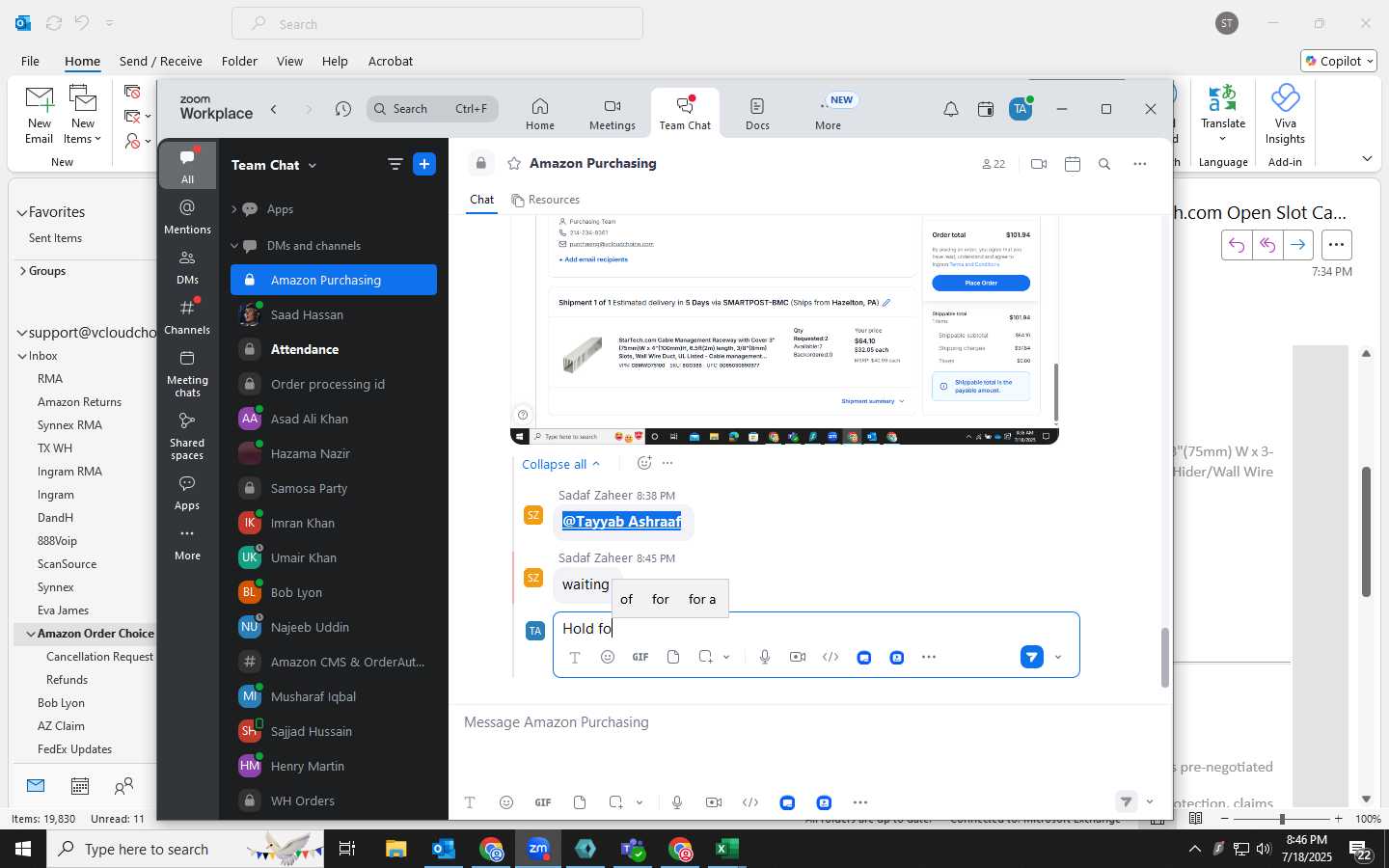The height and width of the screenshot is (868, 1389).
Task: Open Zoom notifications bell
Action: pos(950,109)
